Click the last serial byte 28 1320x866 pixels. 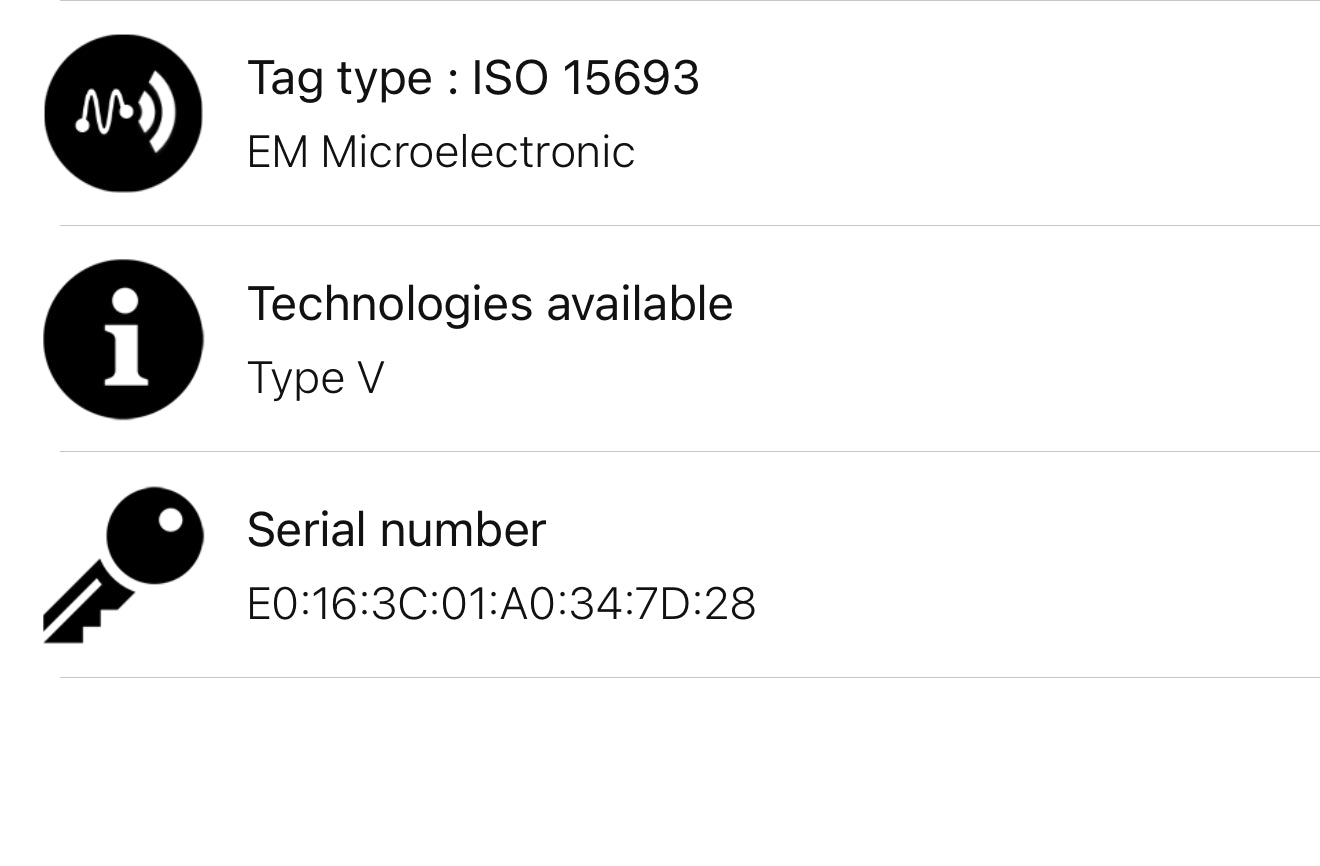[730, 604]
